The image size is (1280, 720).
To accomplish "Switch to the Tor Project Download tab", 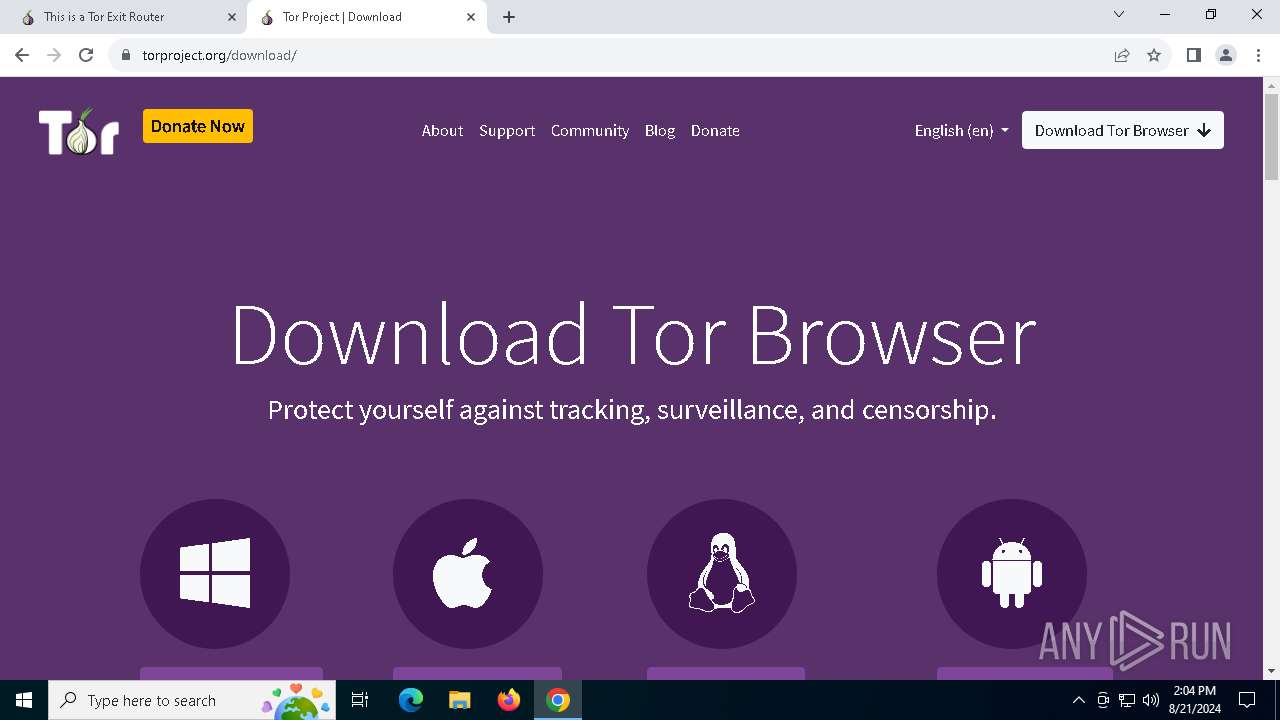I will tap(365, 17).
